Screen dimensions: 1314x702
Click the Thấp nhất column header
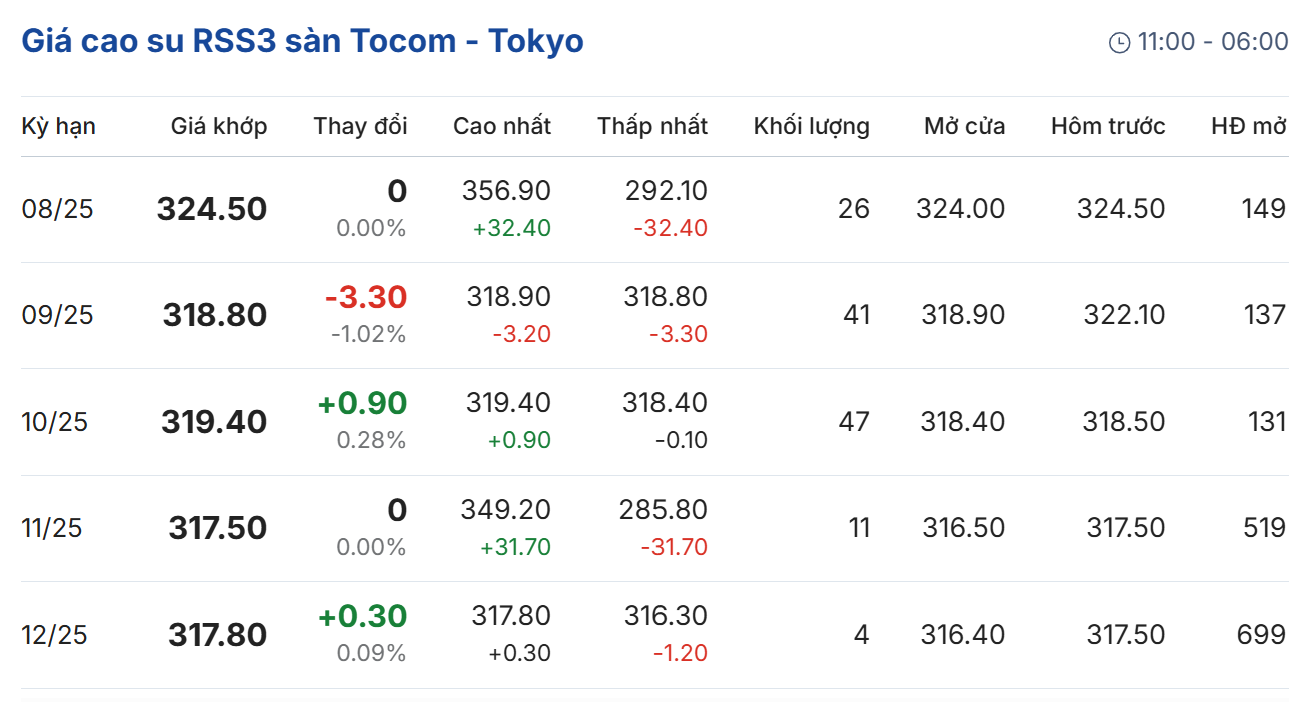[x=652, y=126]
